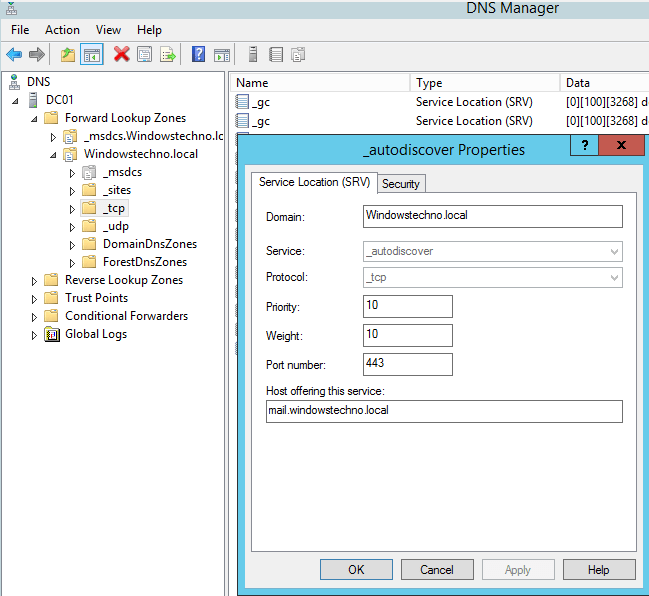Open the Properties toolbar icon
The width and height of the screenshot is (649, 596).
144,54
